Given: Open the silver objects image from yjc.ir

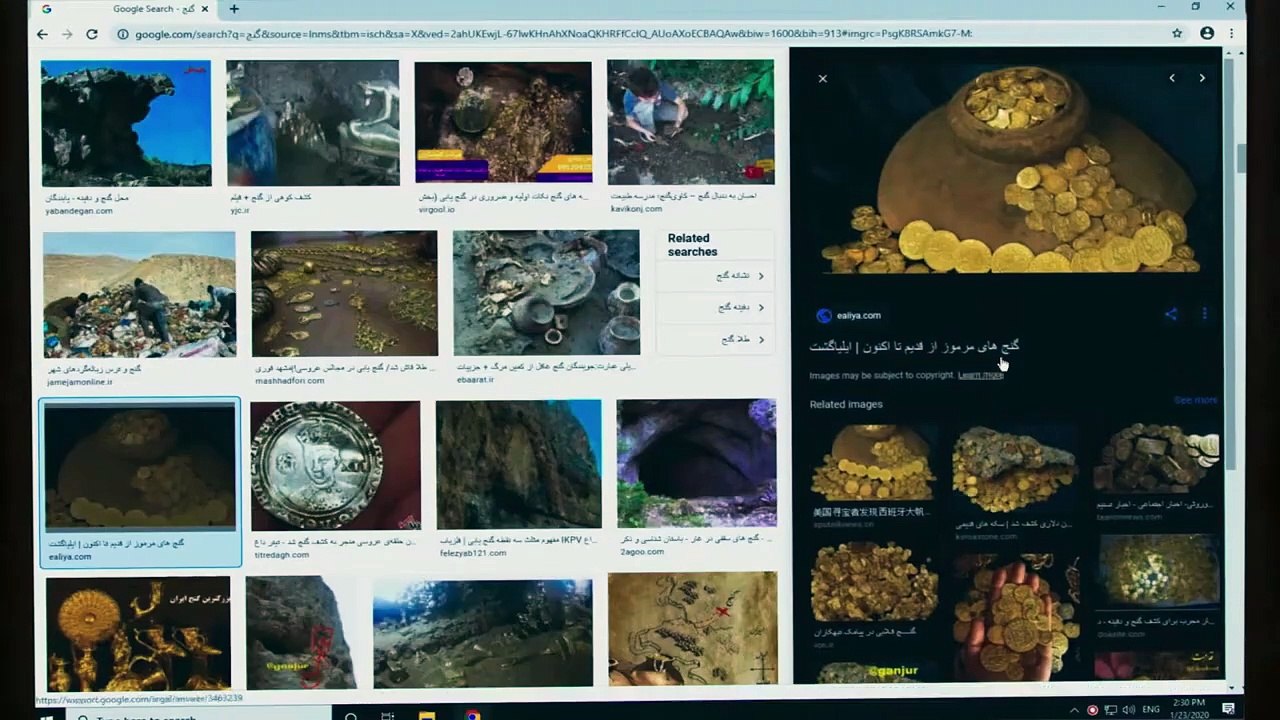Looking at the screenshot, I should pos(312,123).
